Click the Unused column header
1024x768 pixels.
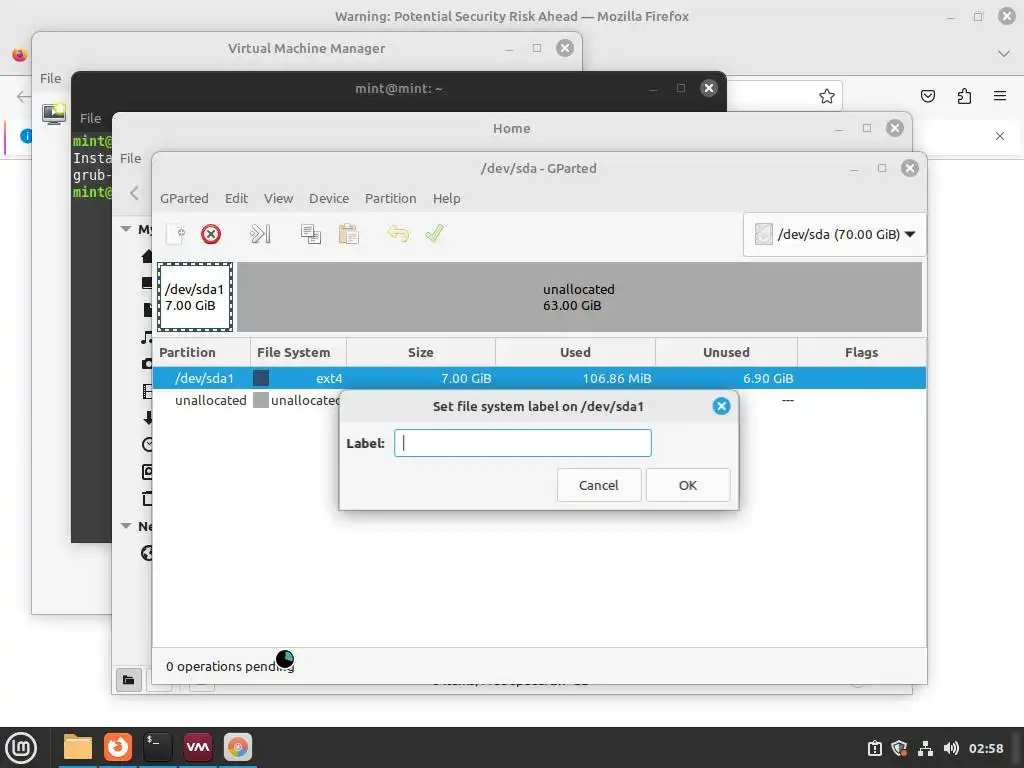pyautogui.click(x=726, y=353)
